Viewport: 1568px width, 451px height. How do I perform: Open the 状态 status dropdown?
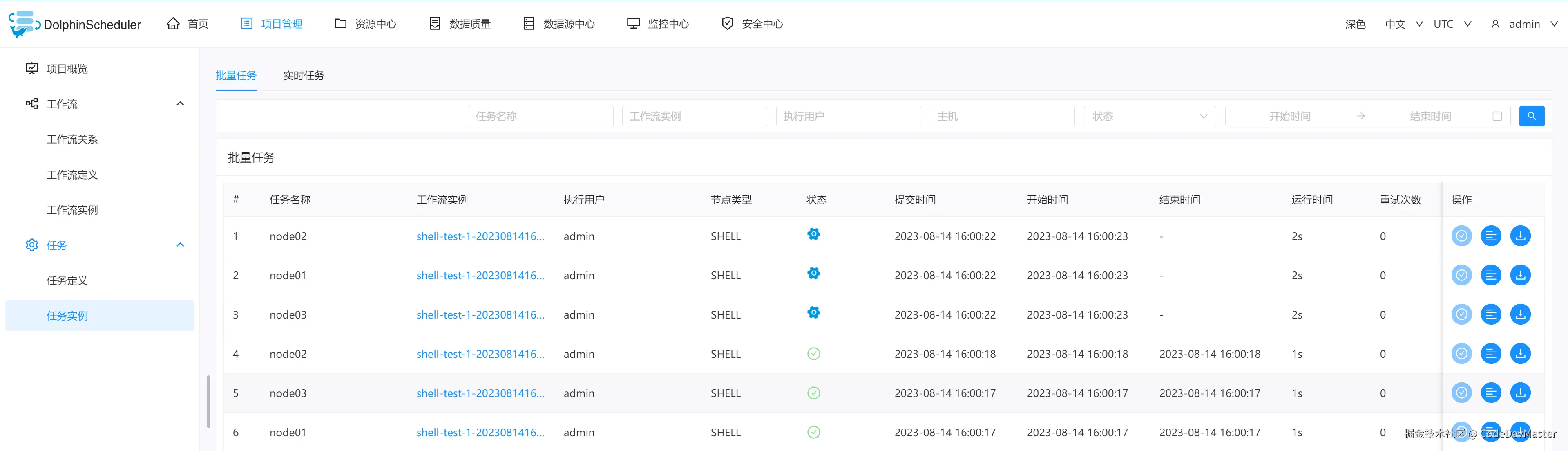(1149, 117)
